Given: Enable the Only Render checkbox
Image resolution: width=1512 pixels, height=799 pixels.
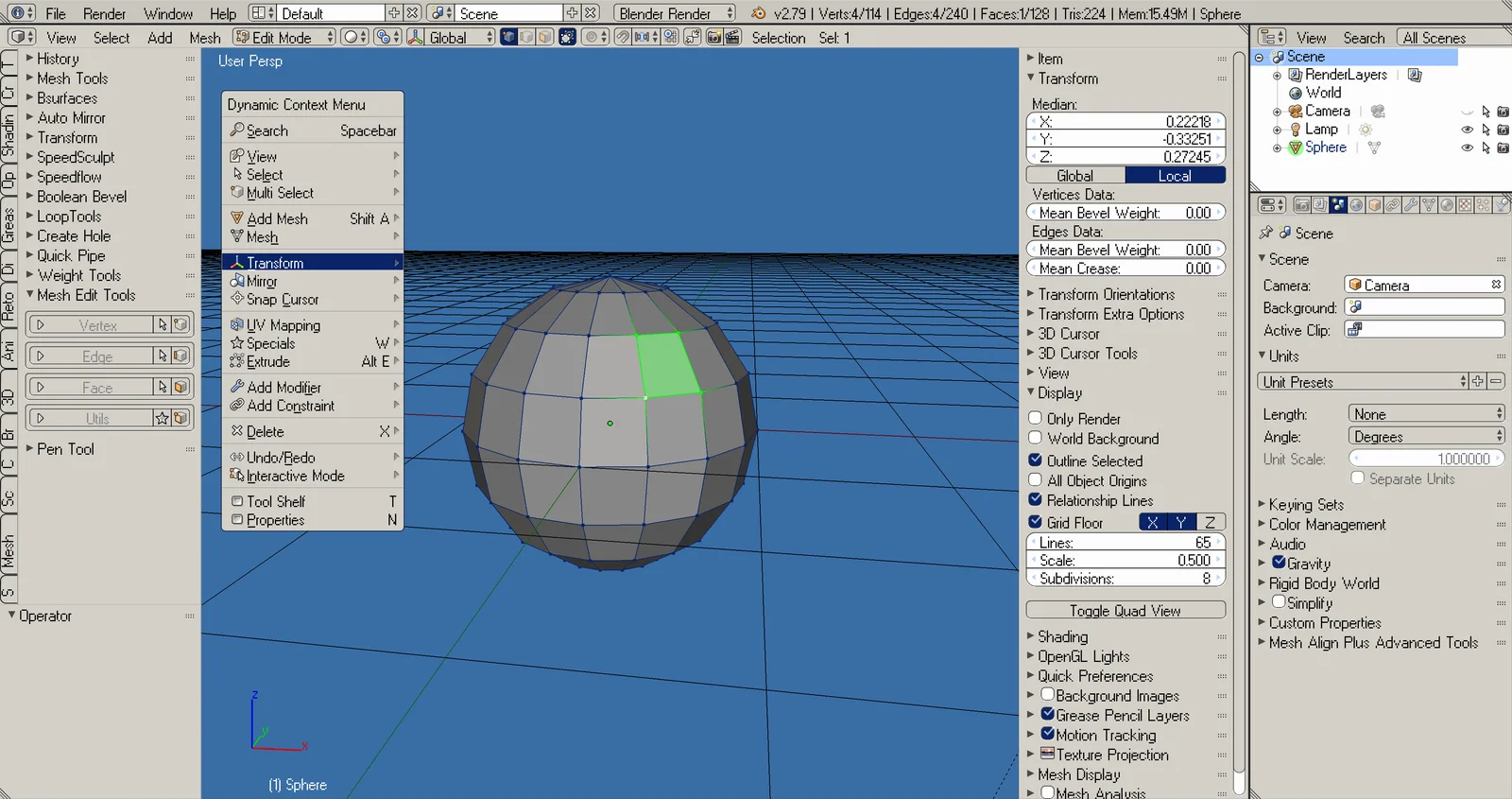Looking at the screenshot, I should click(1036, 418).
